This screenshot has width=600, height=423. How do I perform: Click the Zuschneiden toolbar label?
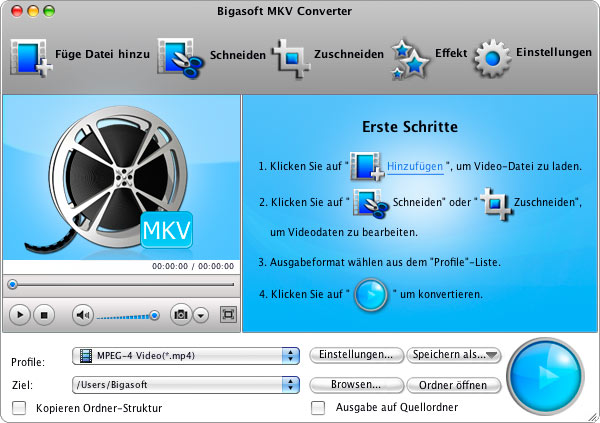tap(349, 54)
